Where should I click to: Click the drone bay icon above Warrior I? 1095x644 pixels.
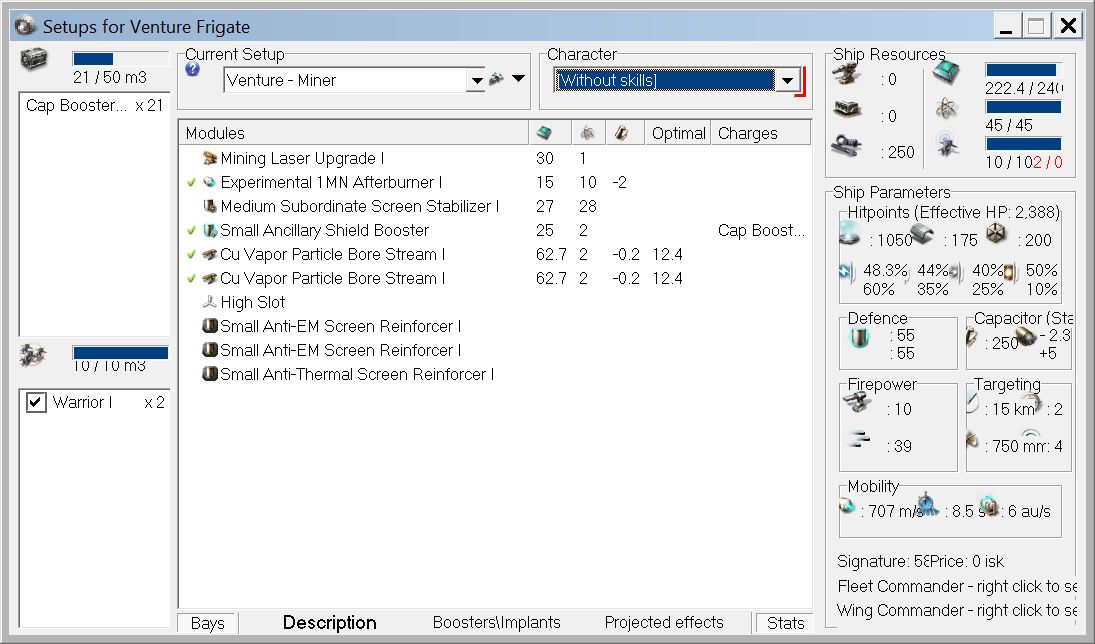pyautogui.click(x=33, y=355)
